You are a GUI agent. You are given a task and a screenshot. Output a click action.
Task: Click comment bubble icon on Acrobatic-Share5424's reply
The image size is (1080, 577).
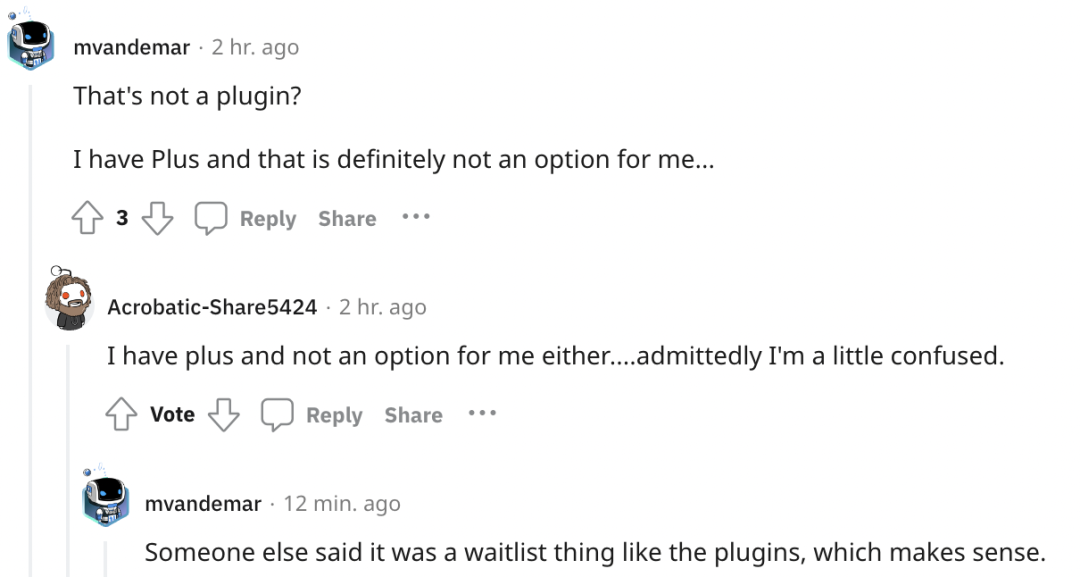(x=277, y=415)
